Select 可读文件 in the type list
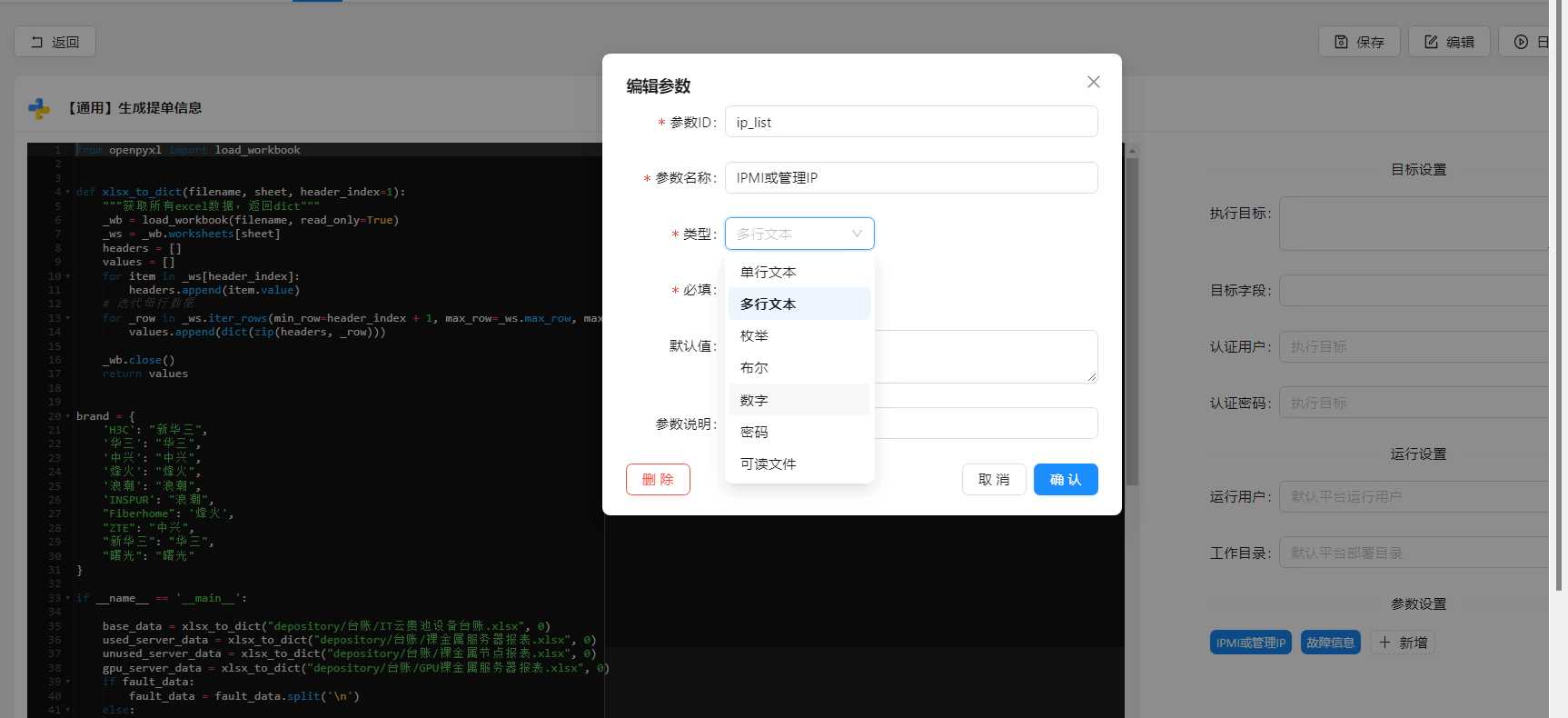The height and width of the screenshot is (718, 1568). [x=799, y=464]
